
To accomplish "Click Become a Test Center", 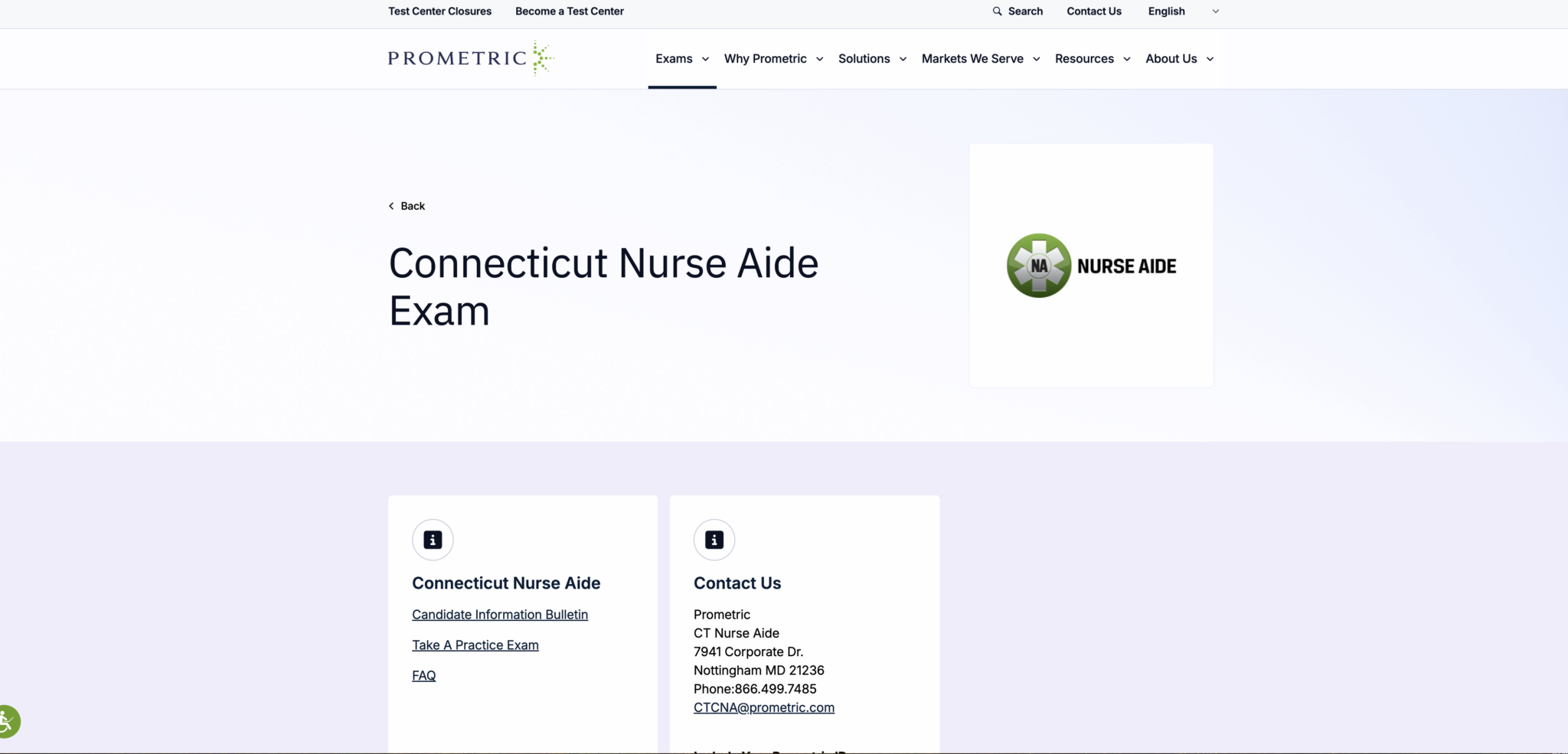I will (x=569, y=11).
